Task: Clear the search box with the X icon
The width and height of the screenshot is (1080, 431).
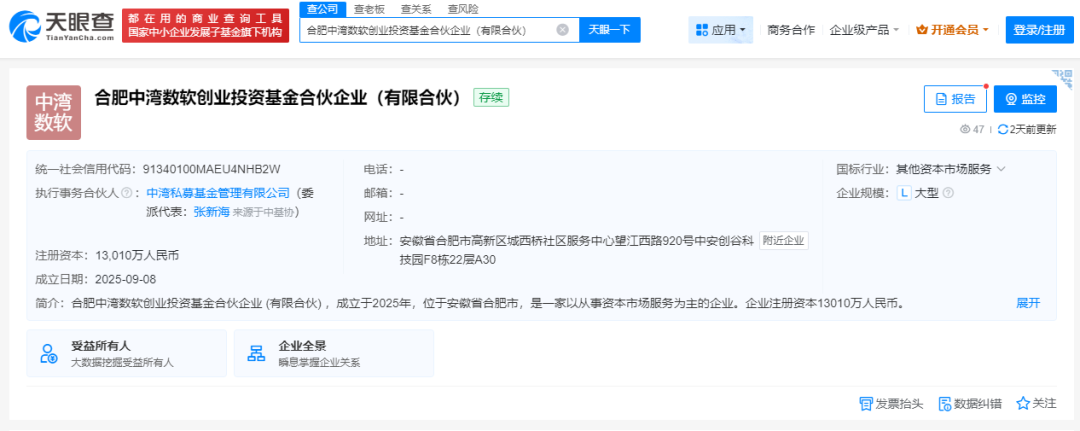Action: click(563, 30)
